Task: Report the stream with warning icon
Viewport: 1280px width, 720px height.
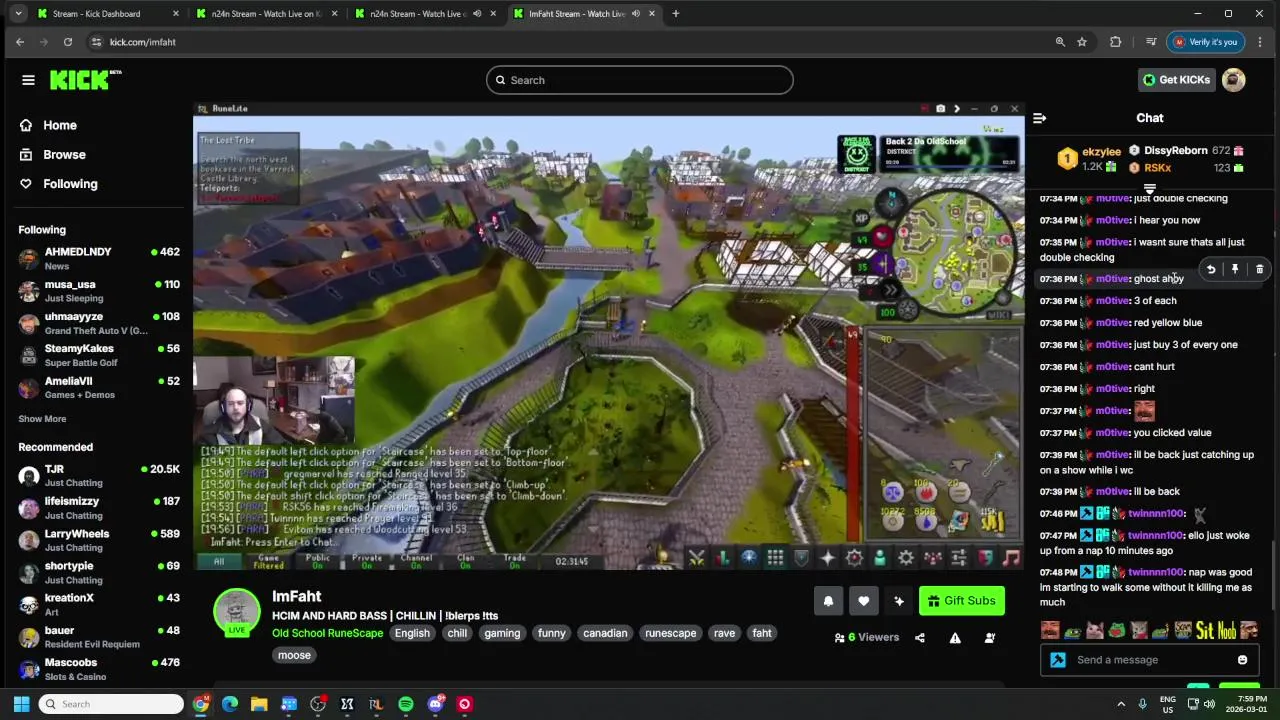Action: (955, 638)
